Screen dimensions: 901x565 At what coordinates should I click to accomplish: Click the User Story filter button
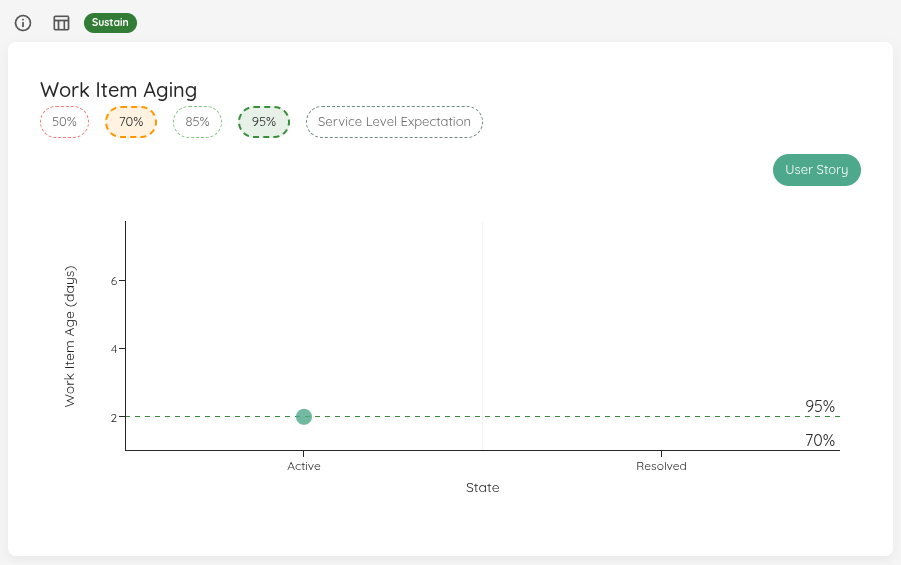click(x=816, y=170)
